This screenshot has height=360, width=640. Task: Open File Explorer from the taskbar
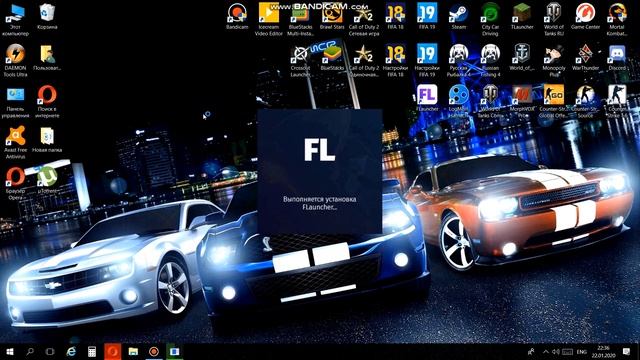point(133,351)
